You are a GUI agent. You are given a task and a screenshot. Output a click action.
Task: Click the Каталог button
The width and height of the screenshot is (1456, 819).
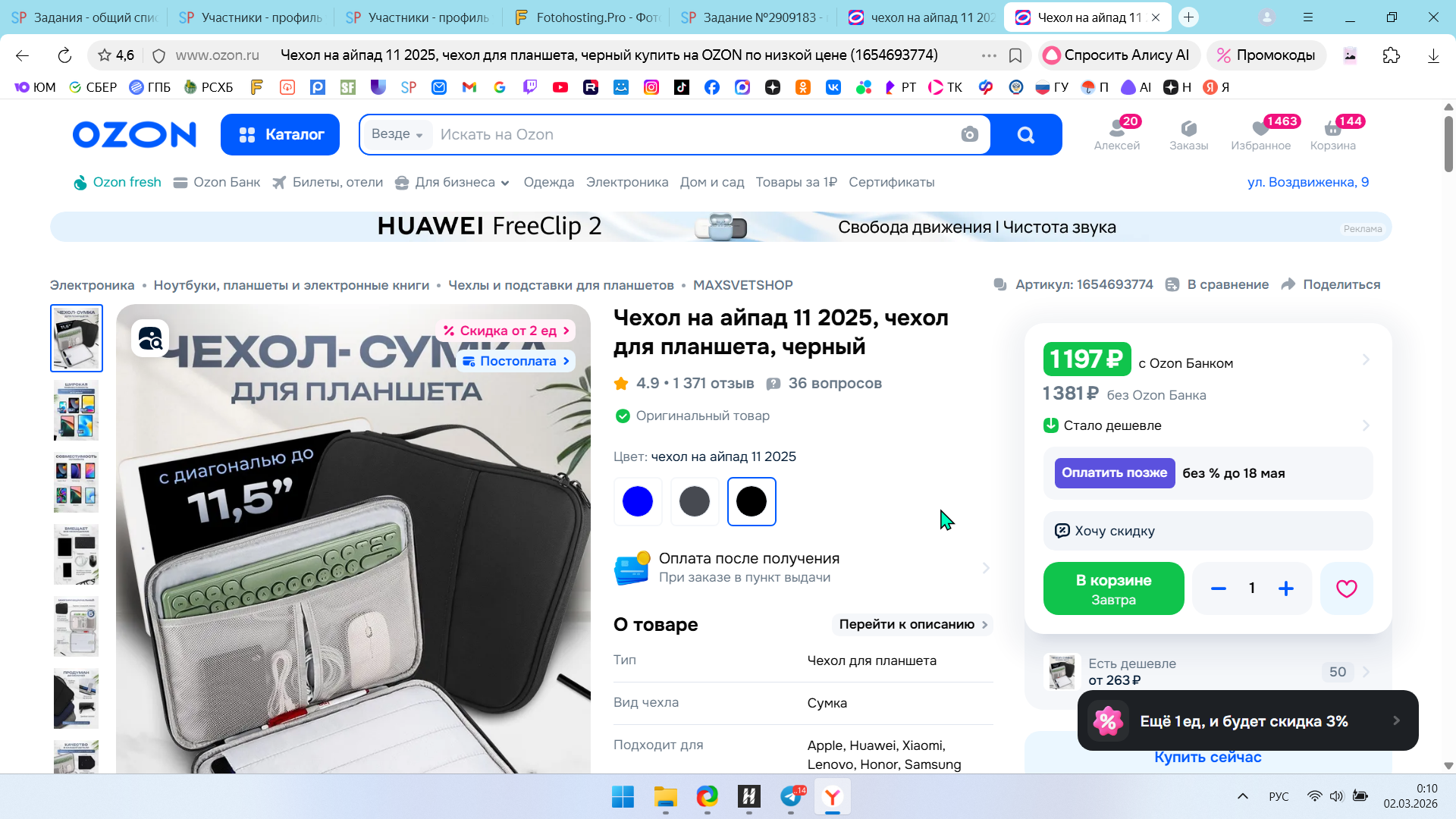(x=280, y=134)
